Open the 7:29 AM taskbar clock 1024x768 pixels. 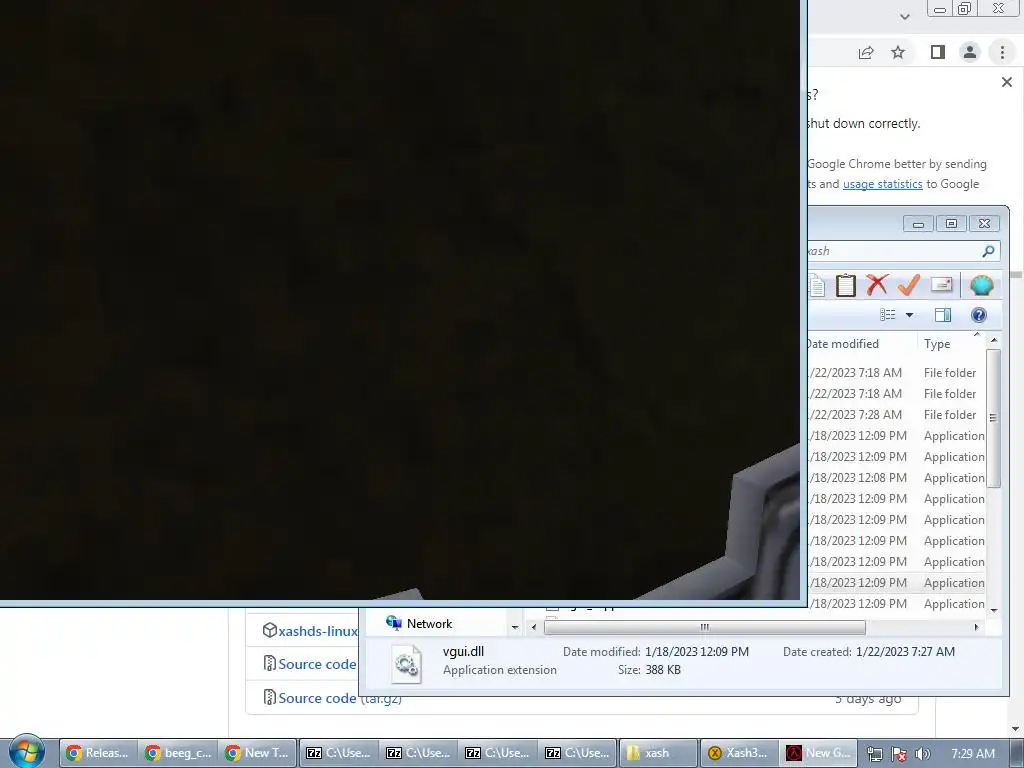point(973,754)
